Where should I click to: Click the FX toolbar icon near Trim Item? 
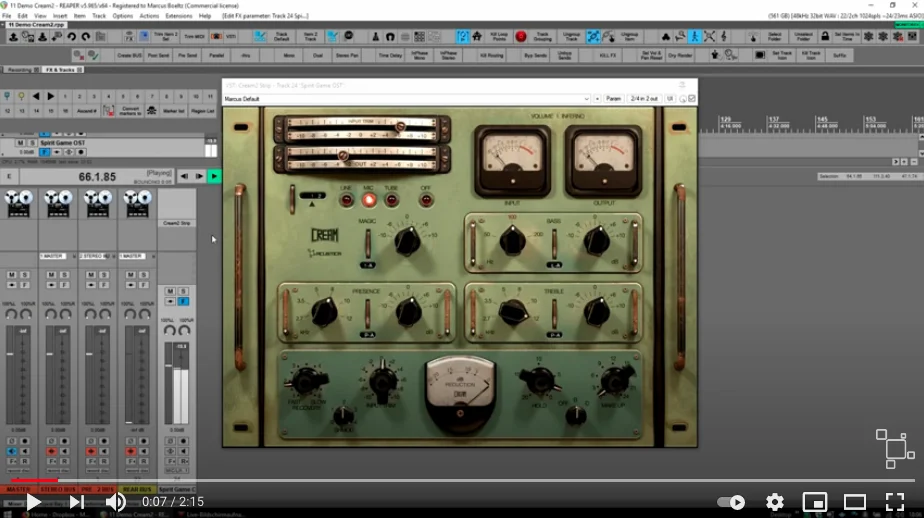pyautogui.click(x=129, y=37)
